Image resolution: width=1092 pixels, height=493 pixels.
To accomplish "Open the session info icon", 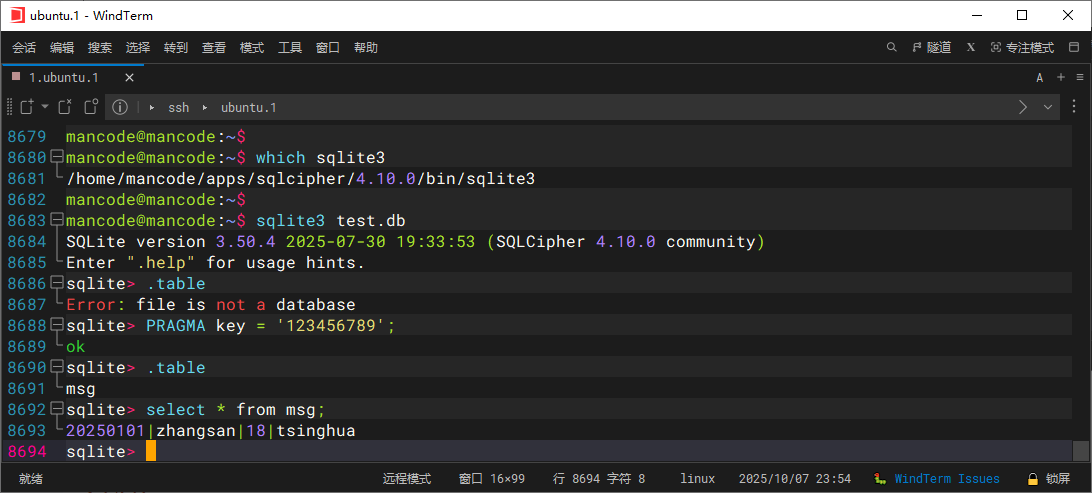I will click(120, 107).
